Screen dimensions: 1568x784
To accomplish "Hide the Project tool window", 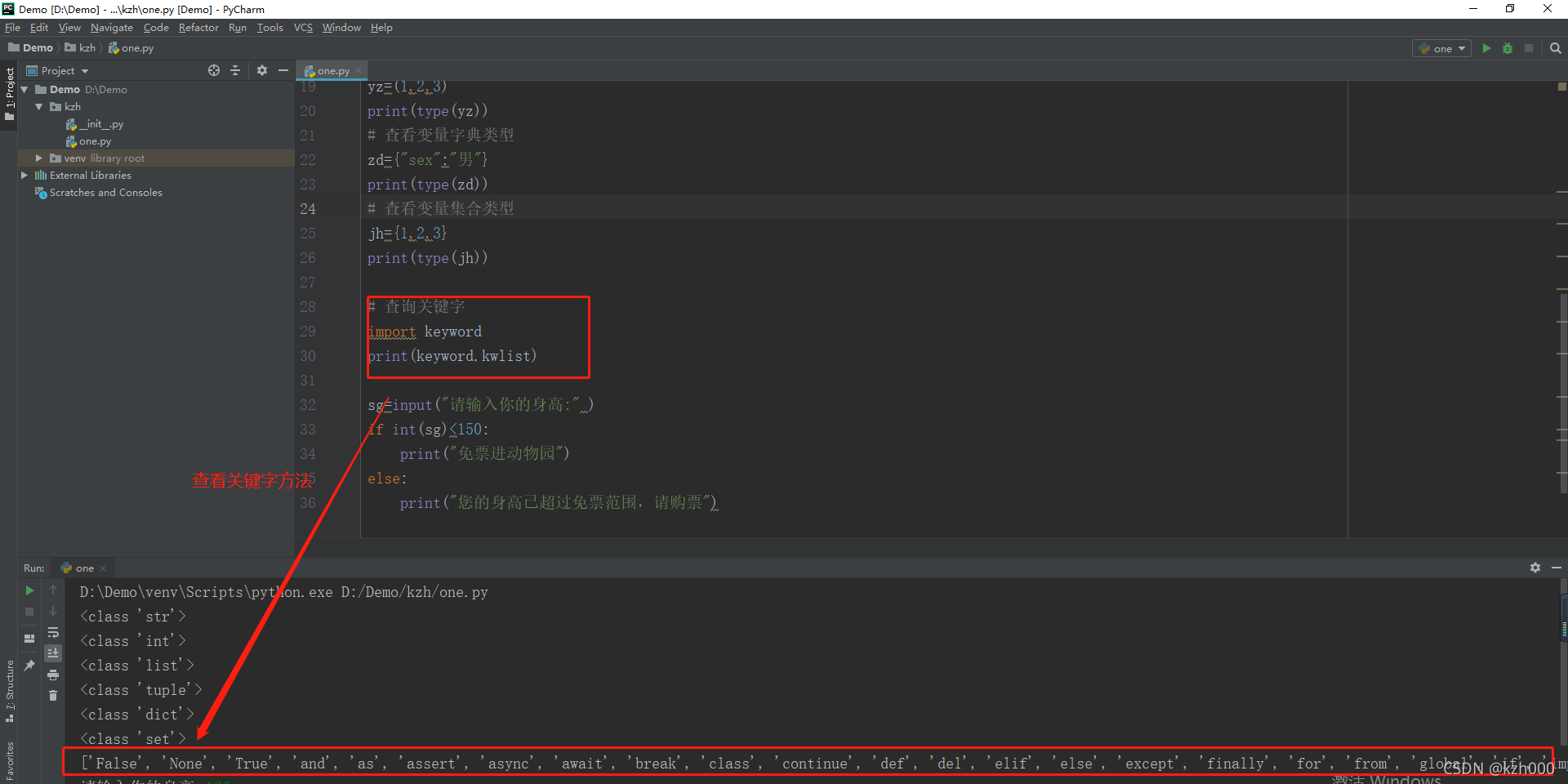I will coord(283,70).
